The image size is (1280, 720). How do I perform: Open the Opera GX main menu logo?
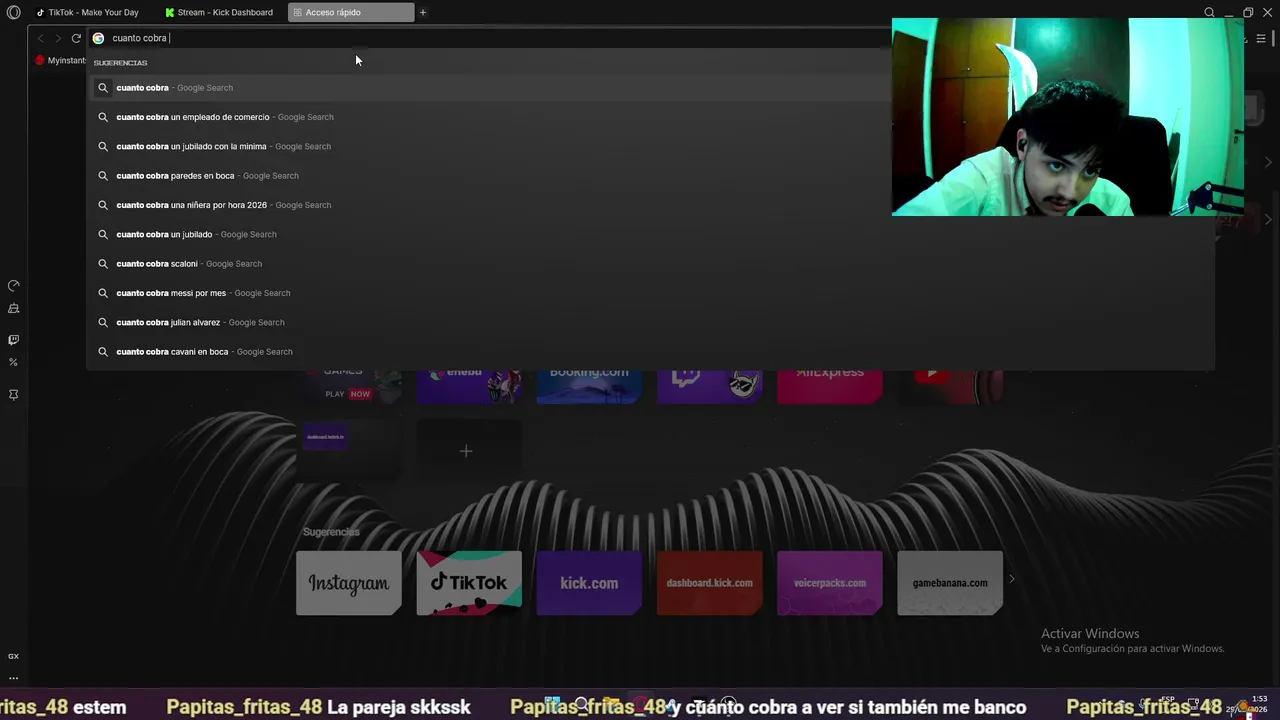tap(13, 12)
